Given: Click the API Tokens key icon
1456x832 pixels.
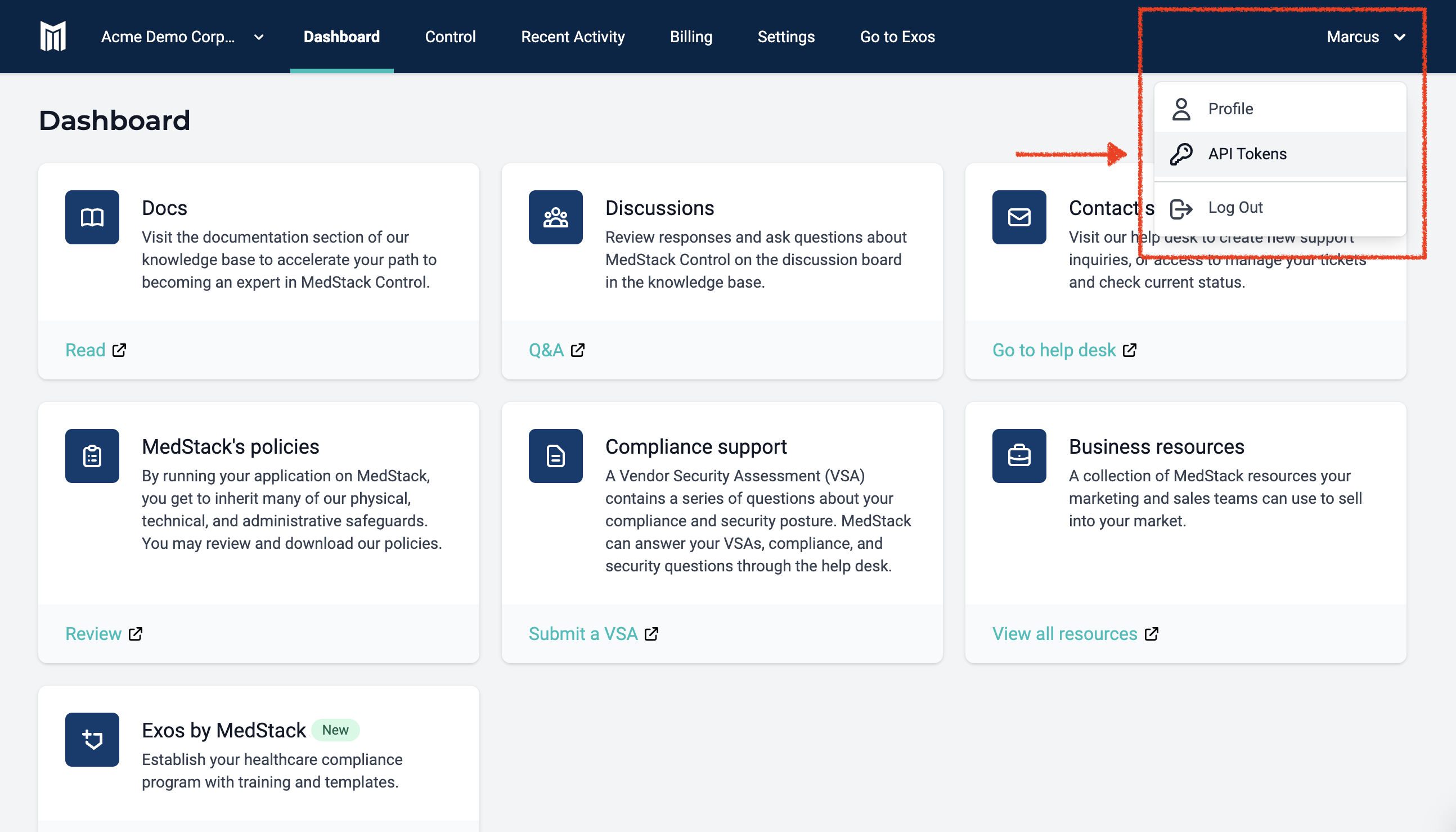Looking at the screenshot, I should coord(1181,154).
